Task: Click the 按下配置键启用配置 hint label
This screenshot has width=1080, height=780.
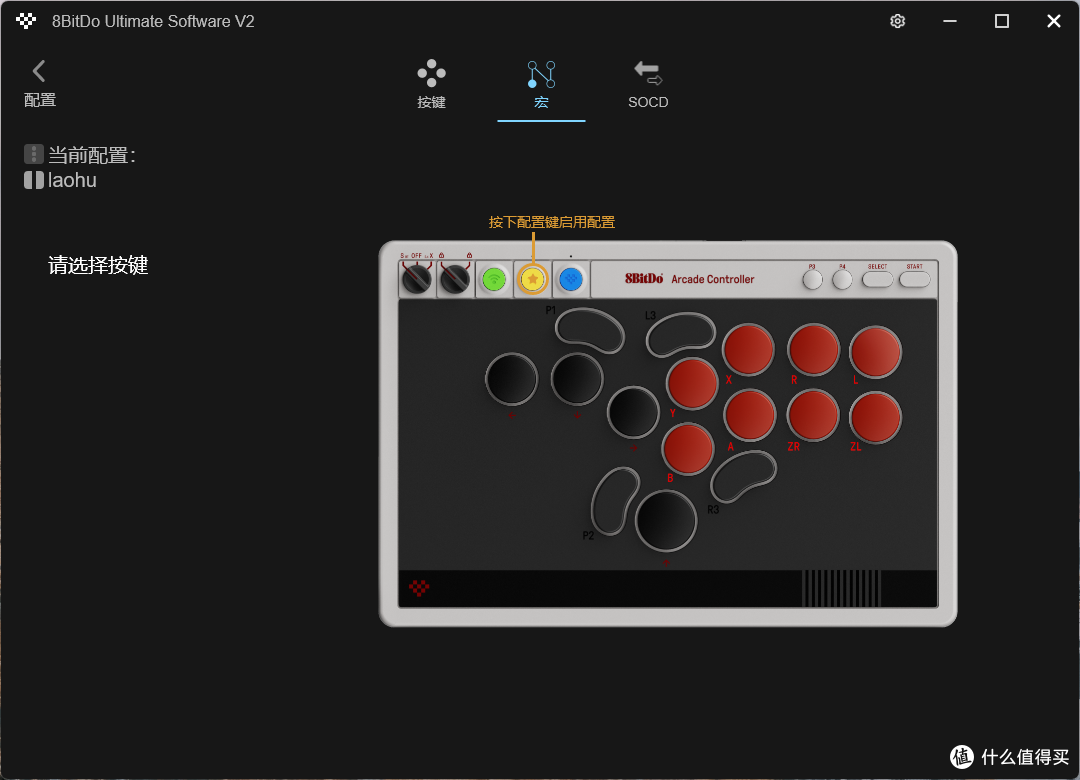Action: point(552,222)
